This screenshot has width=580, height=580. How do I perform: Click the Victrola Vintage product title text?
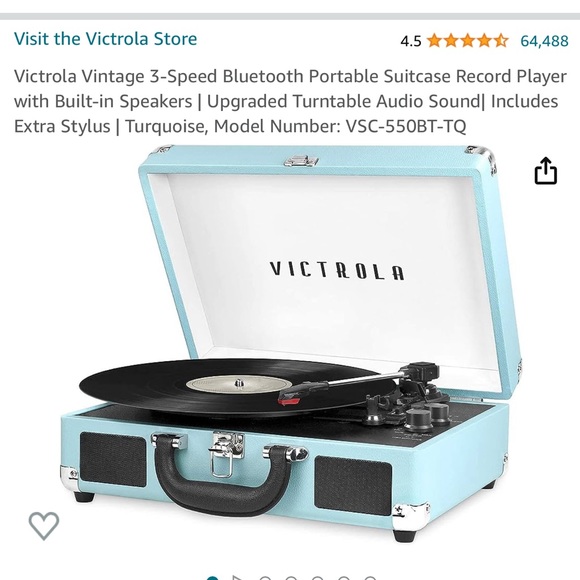pos(290,101)
